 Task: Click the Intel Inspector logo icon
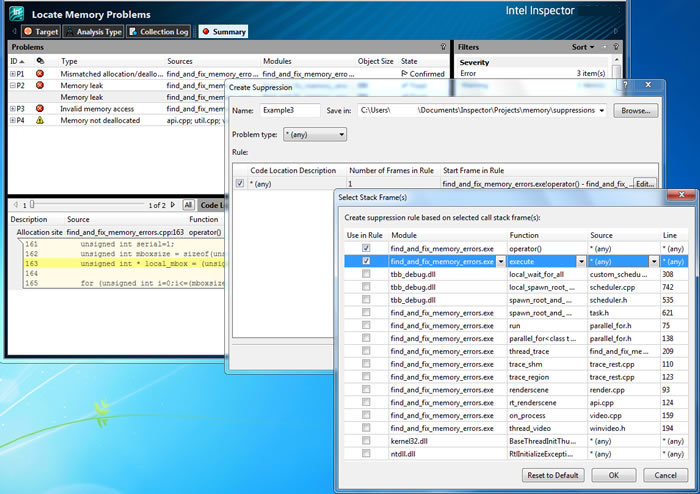coord(16,13)
